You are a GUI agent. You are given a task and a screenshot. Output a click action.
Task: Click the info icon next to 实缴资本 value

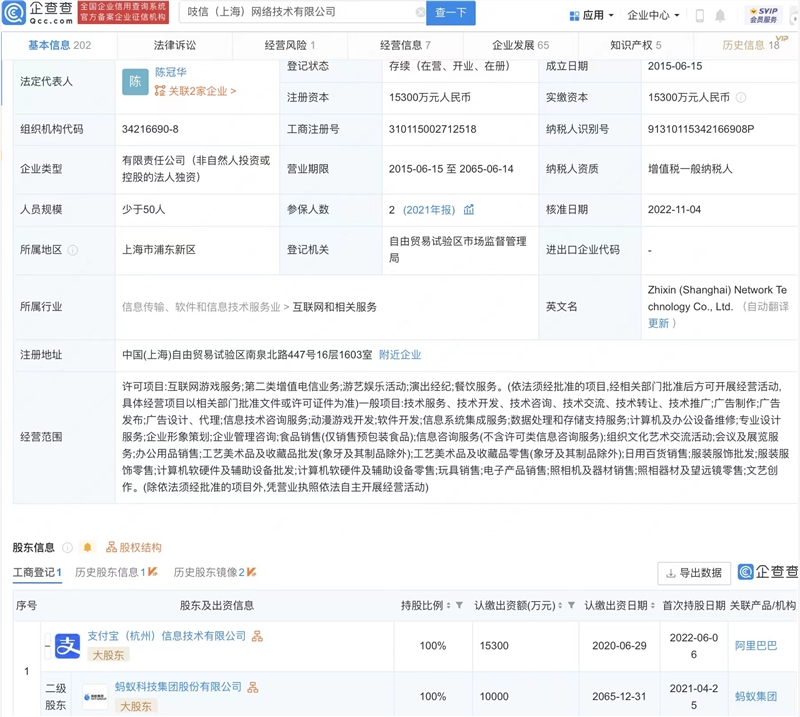tap(741, 97)
